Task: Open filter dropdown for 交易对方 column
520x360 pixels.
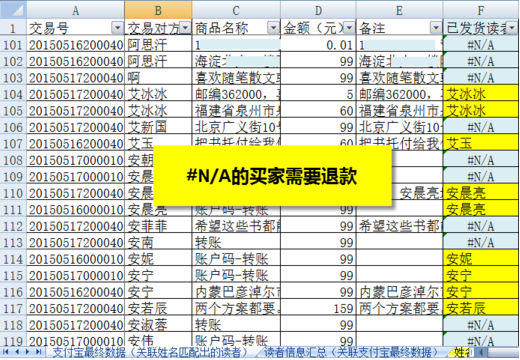Action: (185, 28)
